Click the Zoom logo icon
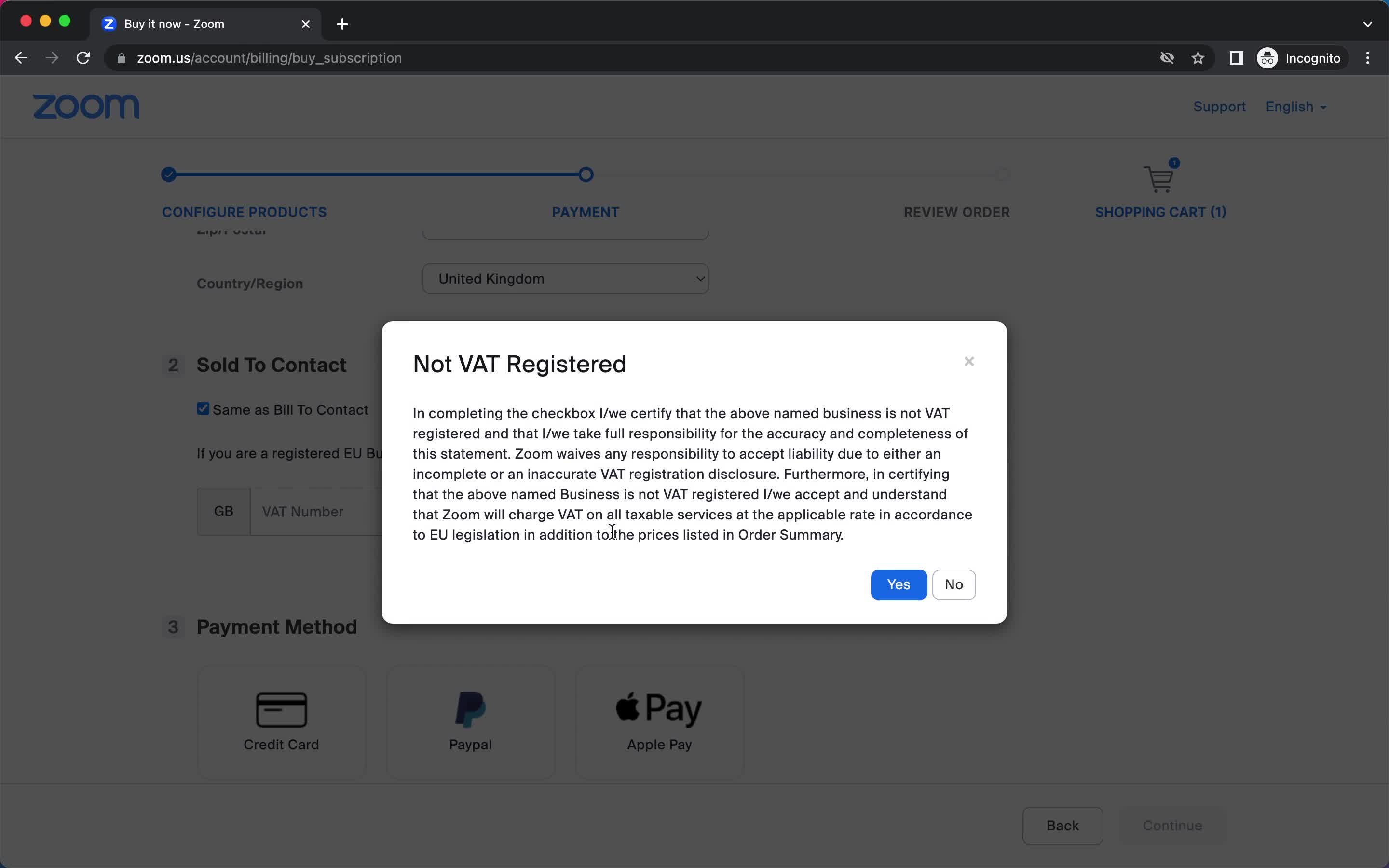1389x868 pixels. click(x=85, y=107)
